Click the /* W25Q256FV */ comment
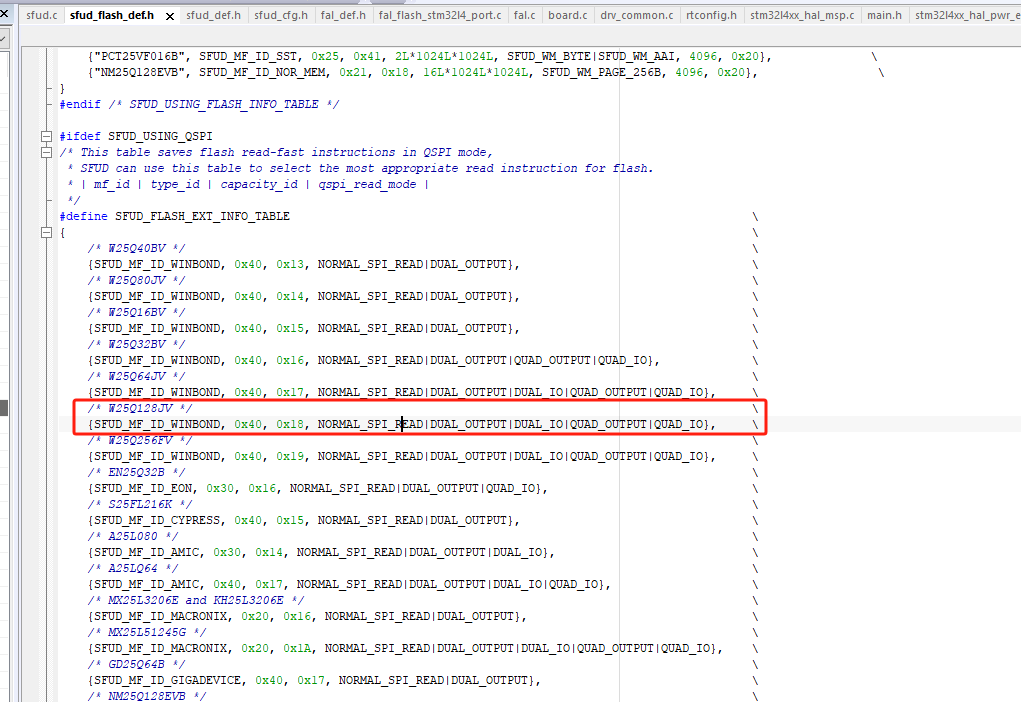Image resolution: width=1021 pixels, height=702 pixels. pos(140,440)
